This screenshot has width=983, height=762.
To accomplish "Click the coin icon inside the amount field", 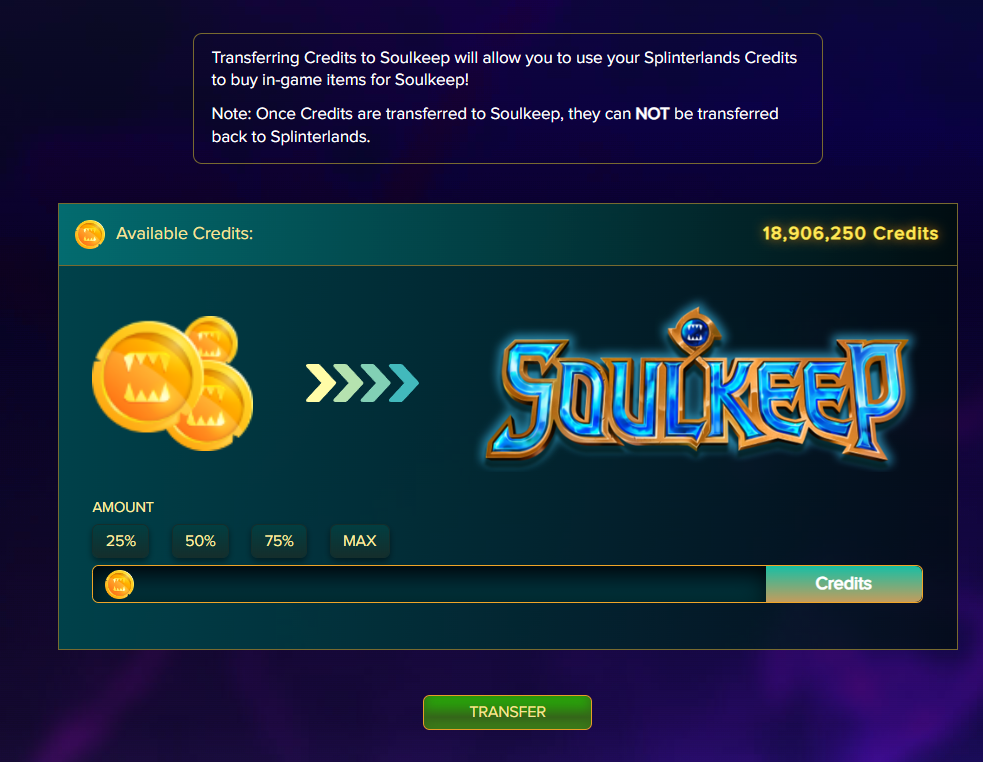I will pyautogui.click(x=119, y=585).
